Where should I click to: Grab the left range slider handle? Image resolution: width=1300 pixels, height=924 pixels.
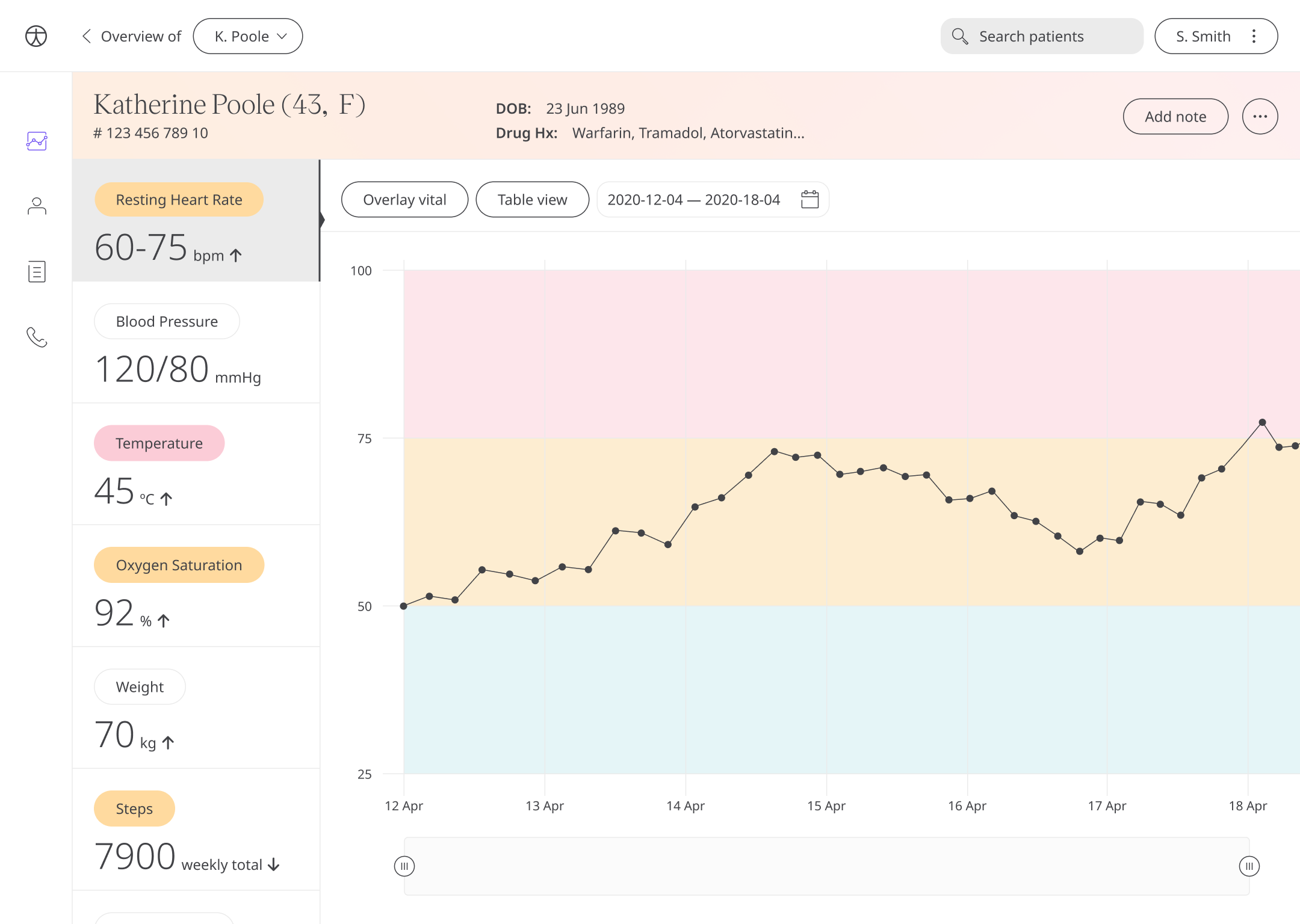coord(404,866)
